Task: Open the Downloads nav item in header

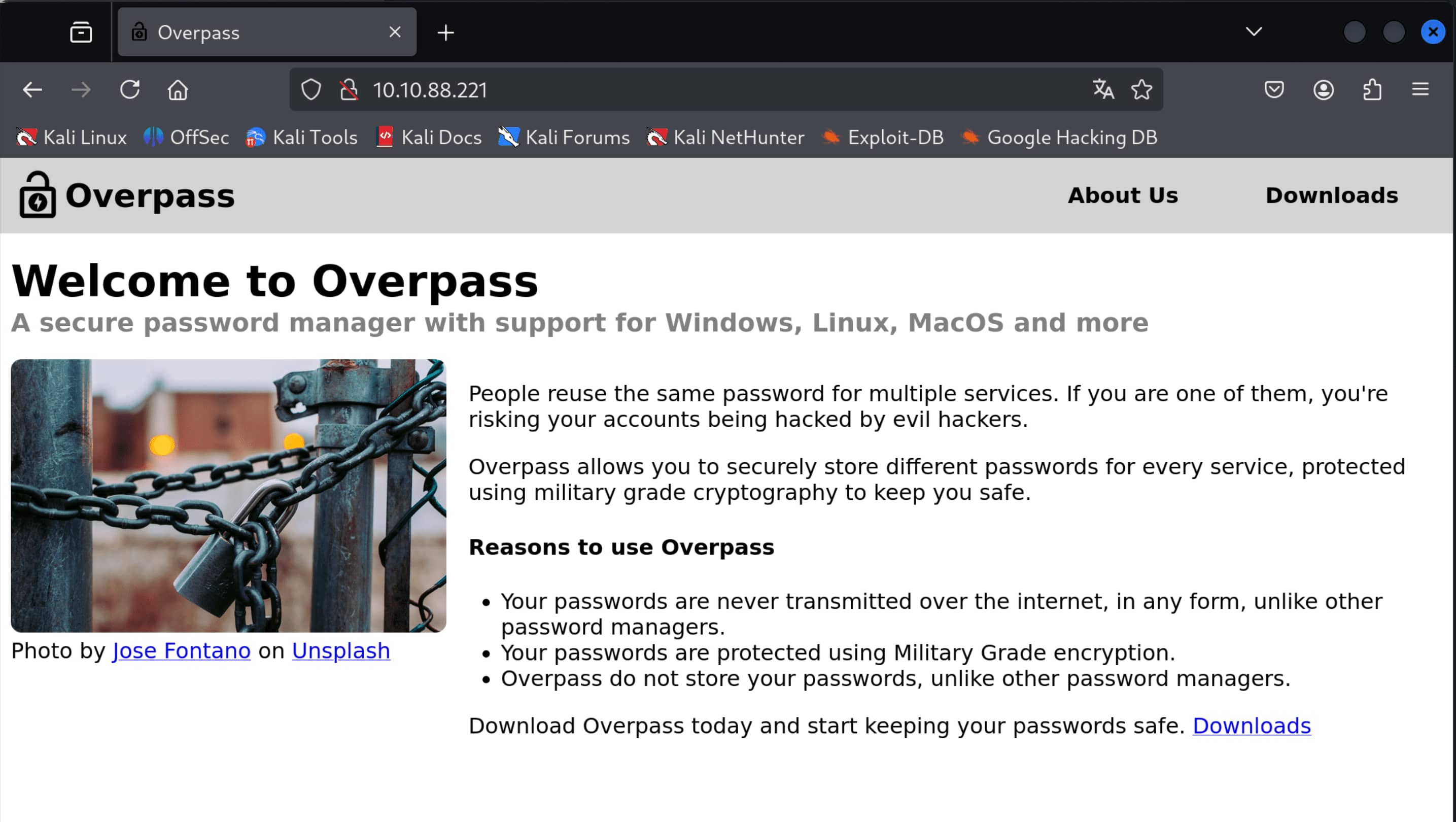Action: (1331, 195)
